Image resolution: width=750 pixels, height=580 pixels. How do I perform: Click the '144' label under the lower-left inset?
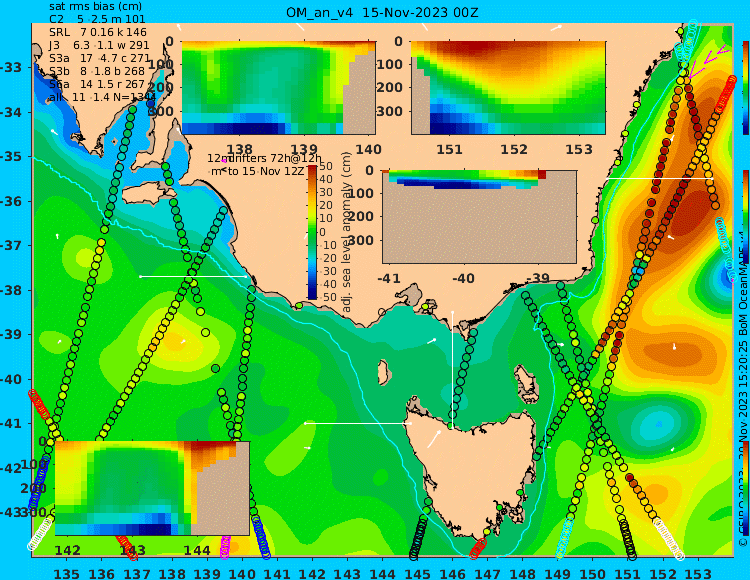tap(197, 551)
